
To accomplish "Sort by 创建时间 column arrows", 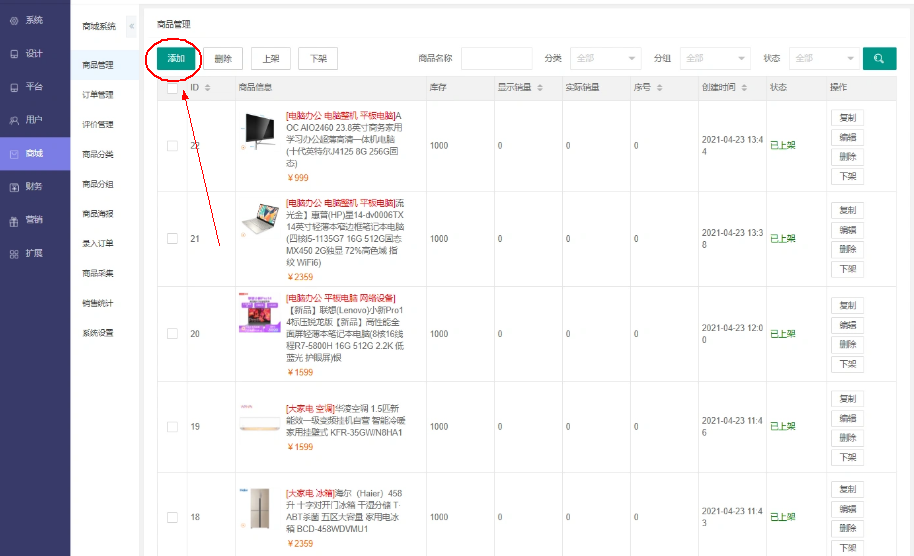I will click(745, 88).
